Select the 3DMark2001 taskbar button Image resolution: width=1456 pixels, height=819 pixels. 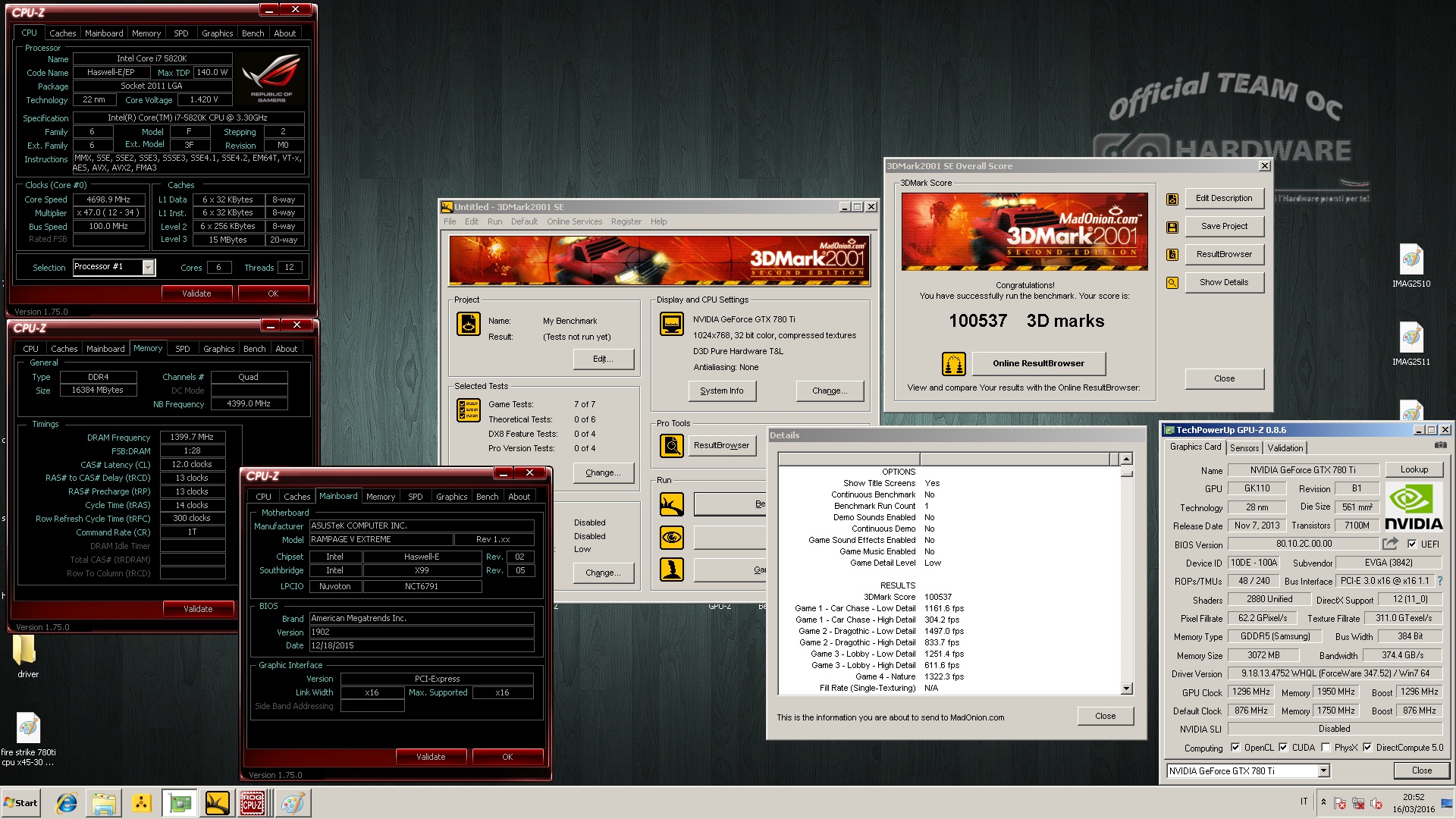(217, 803)
